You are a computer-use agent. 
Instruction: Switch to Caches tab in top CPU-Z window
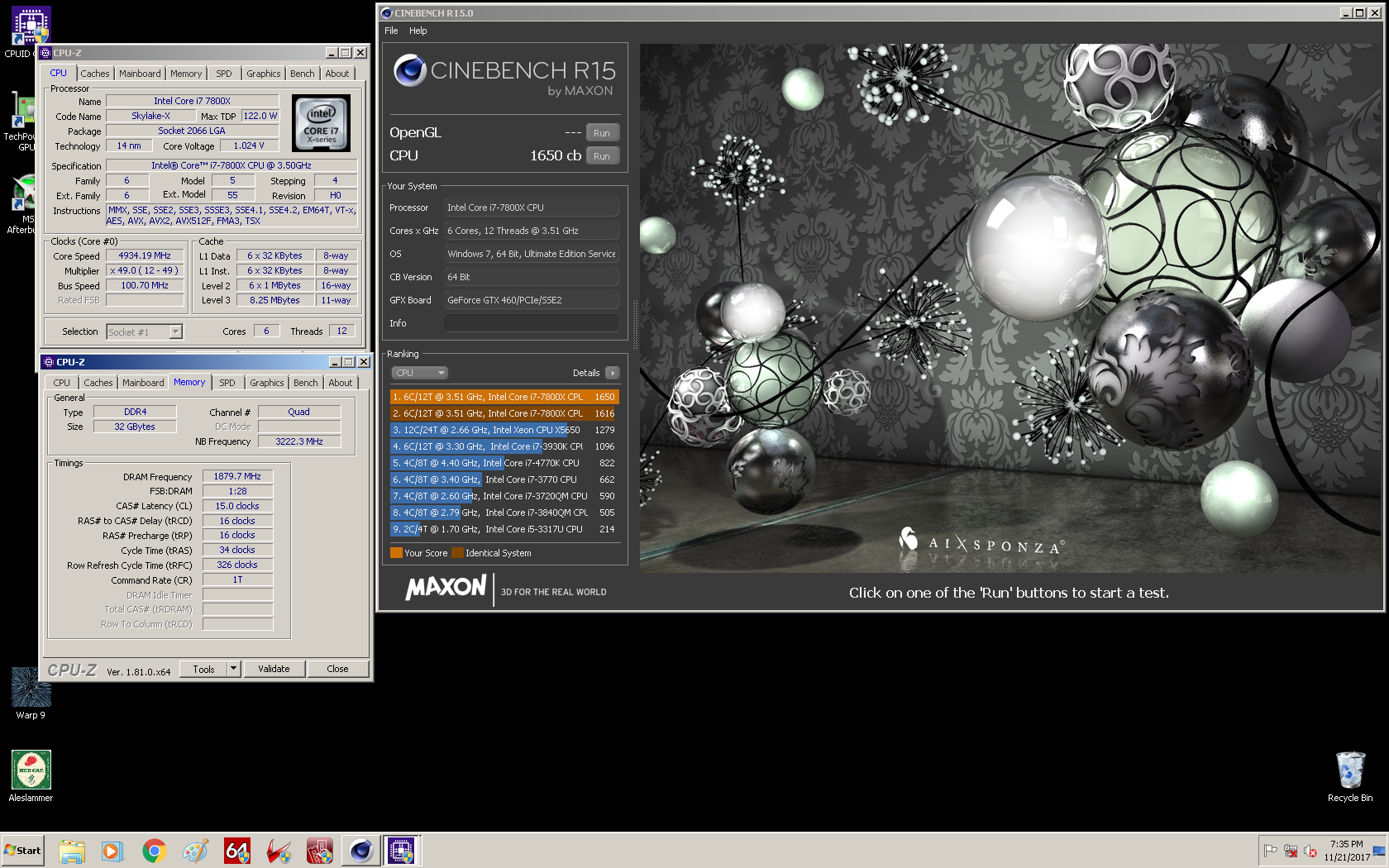(95, 74)
